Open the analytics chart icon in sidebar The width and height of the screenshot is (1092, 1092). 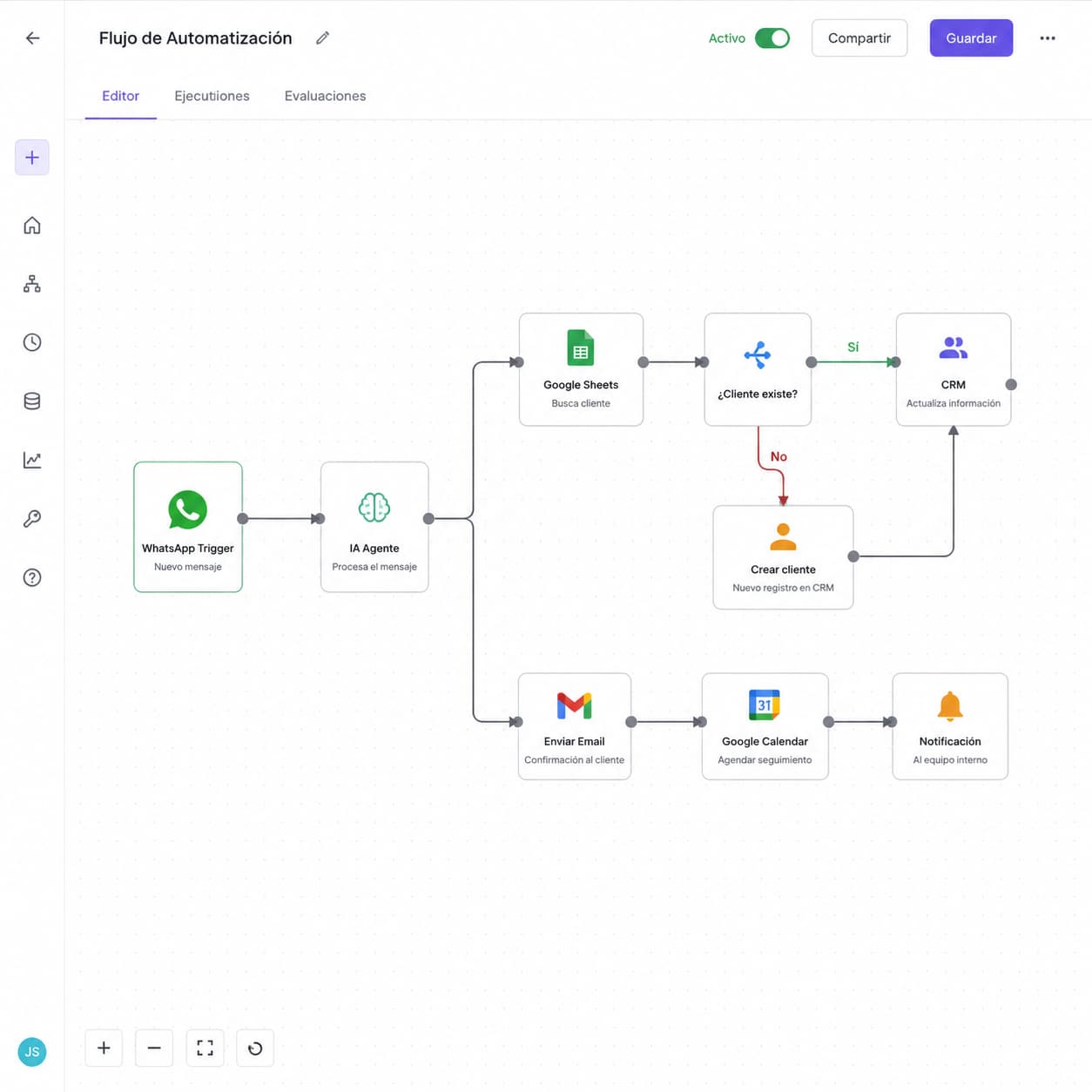(x=32, y=460)
